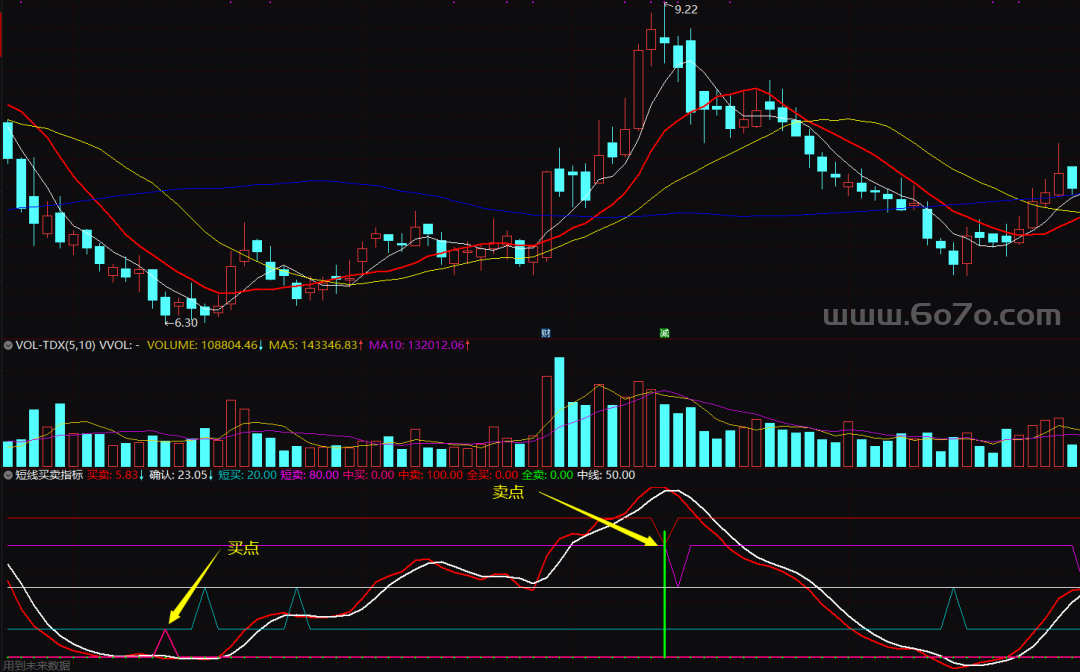
Task: Click the 短线买卖指标 panel circle icon
Action: 9,475
